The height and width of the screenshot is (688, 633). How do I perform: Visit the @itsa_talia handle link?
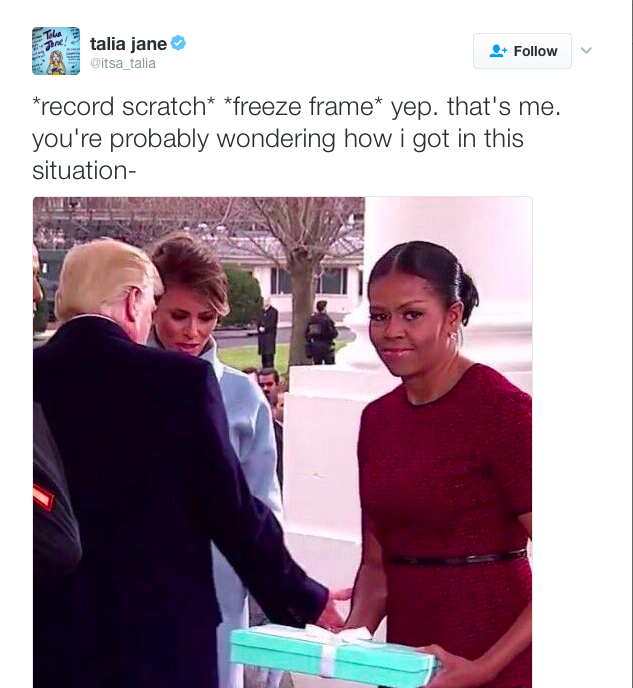pos(123,64)
